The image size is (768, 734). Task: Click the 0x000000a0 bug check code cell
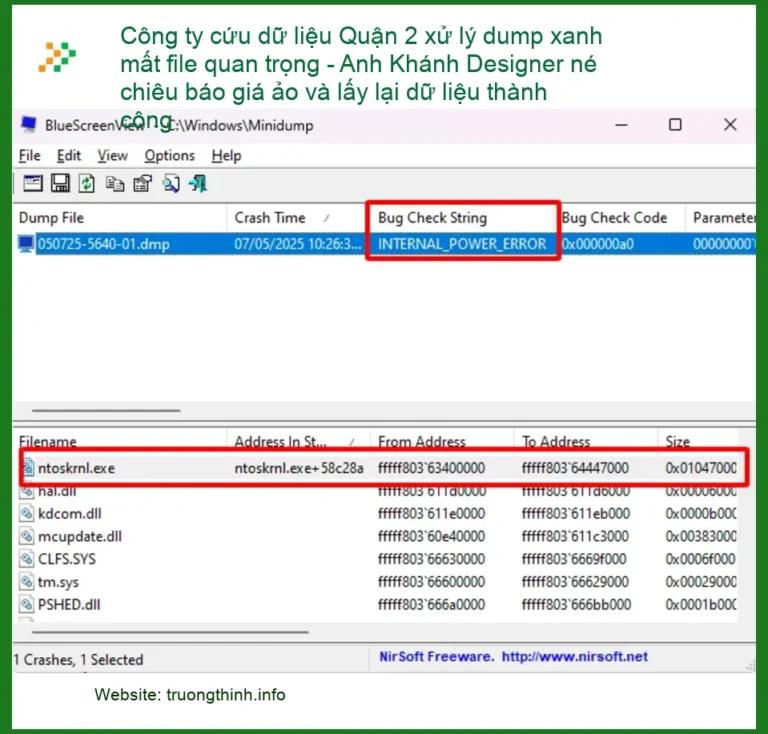click(x=598, y=243)
